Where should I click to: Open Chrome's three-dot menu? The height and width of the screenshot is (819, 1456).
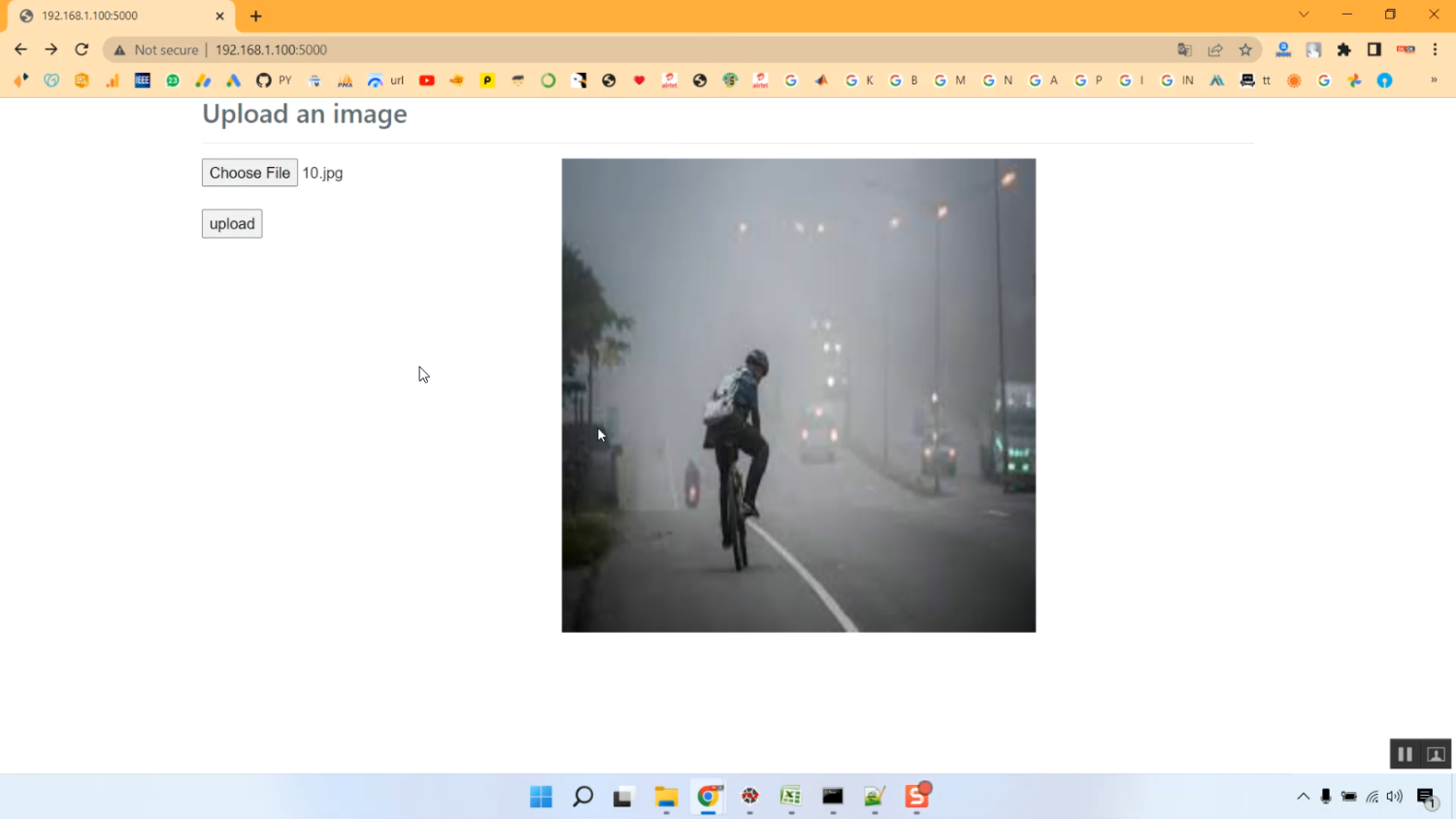pyautogui.click(x=1435, y=49)
